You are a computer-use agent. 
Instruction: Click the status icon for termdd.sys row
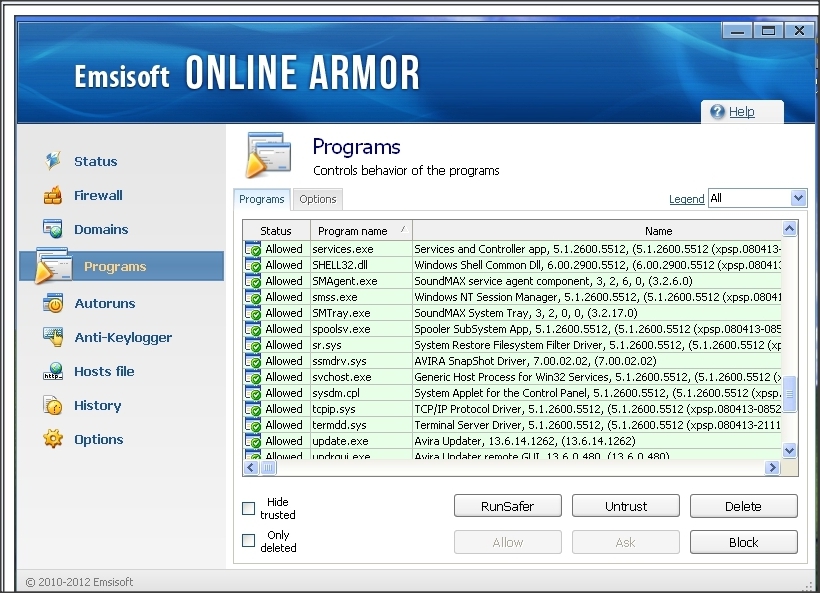253,425
